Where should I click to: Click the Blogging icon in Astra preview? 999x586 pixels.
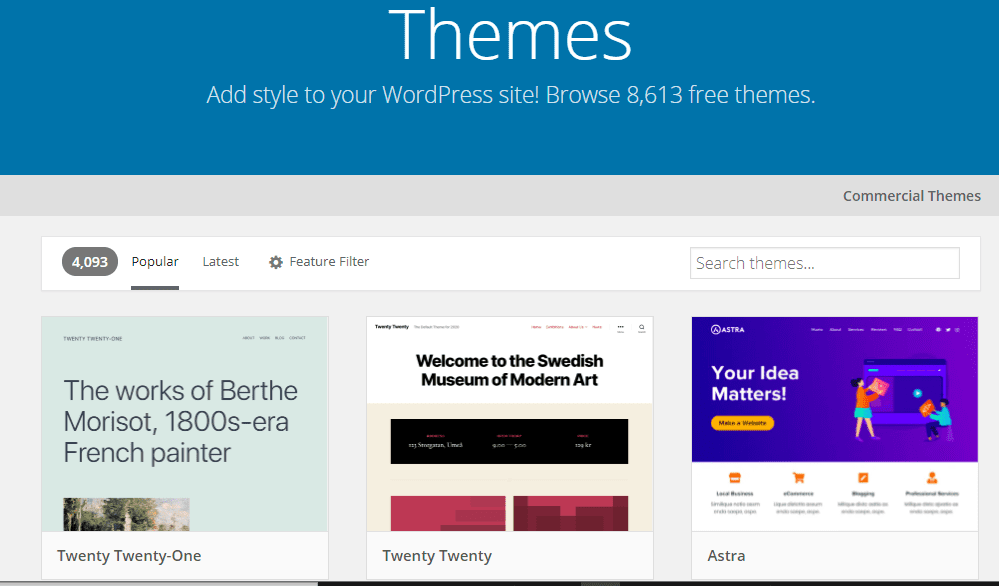pos(863,478)
